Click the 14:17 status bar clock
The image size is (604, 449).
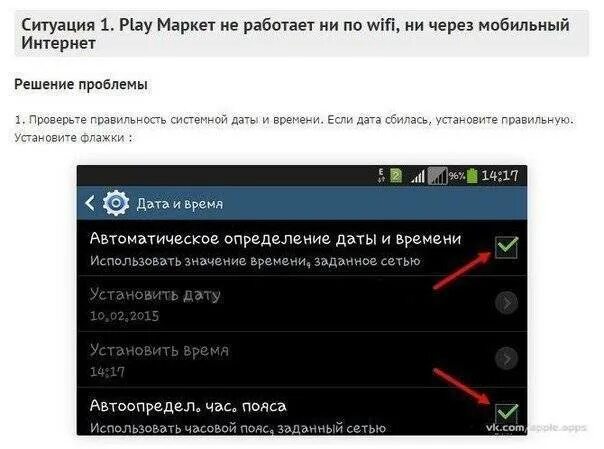click(500, 176)
